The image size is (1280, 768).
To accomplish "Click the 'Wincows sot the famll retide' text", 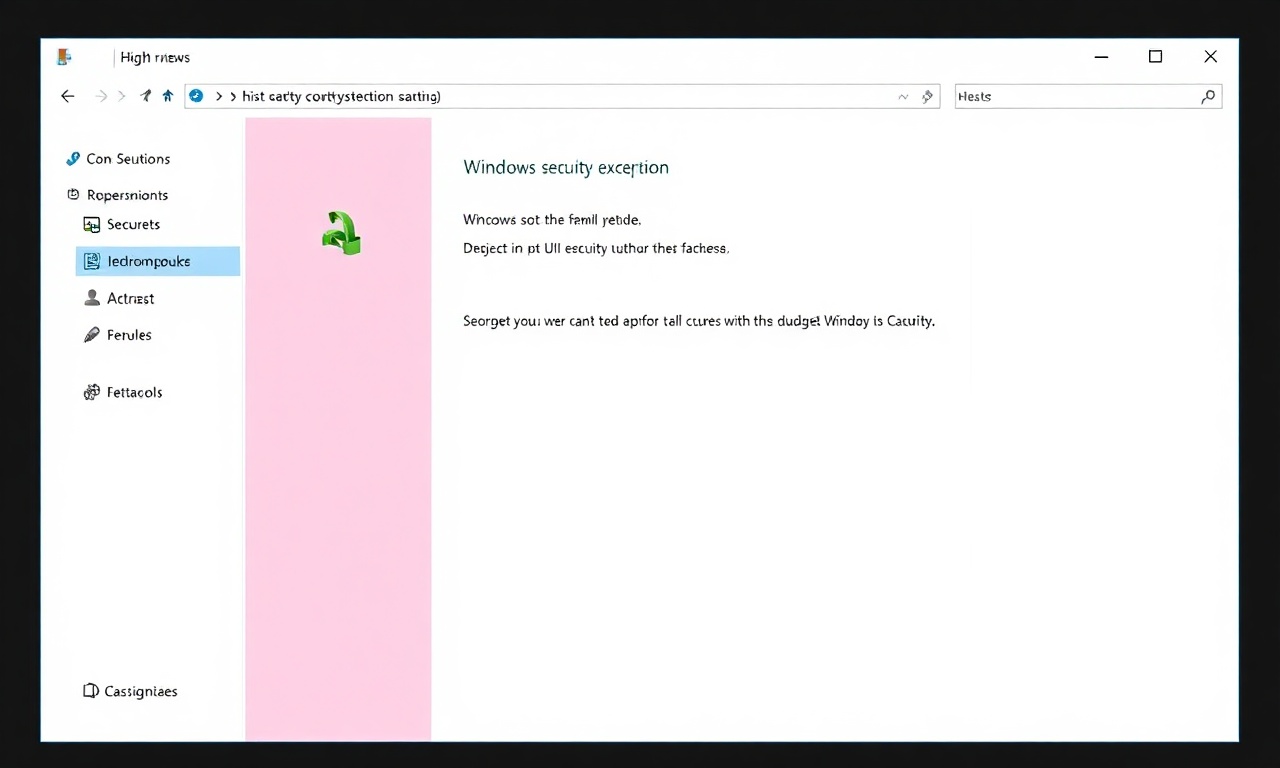I will (552, 219).
